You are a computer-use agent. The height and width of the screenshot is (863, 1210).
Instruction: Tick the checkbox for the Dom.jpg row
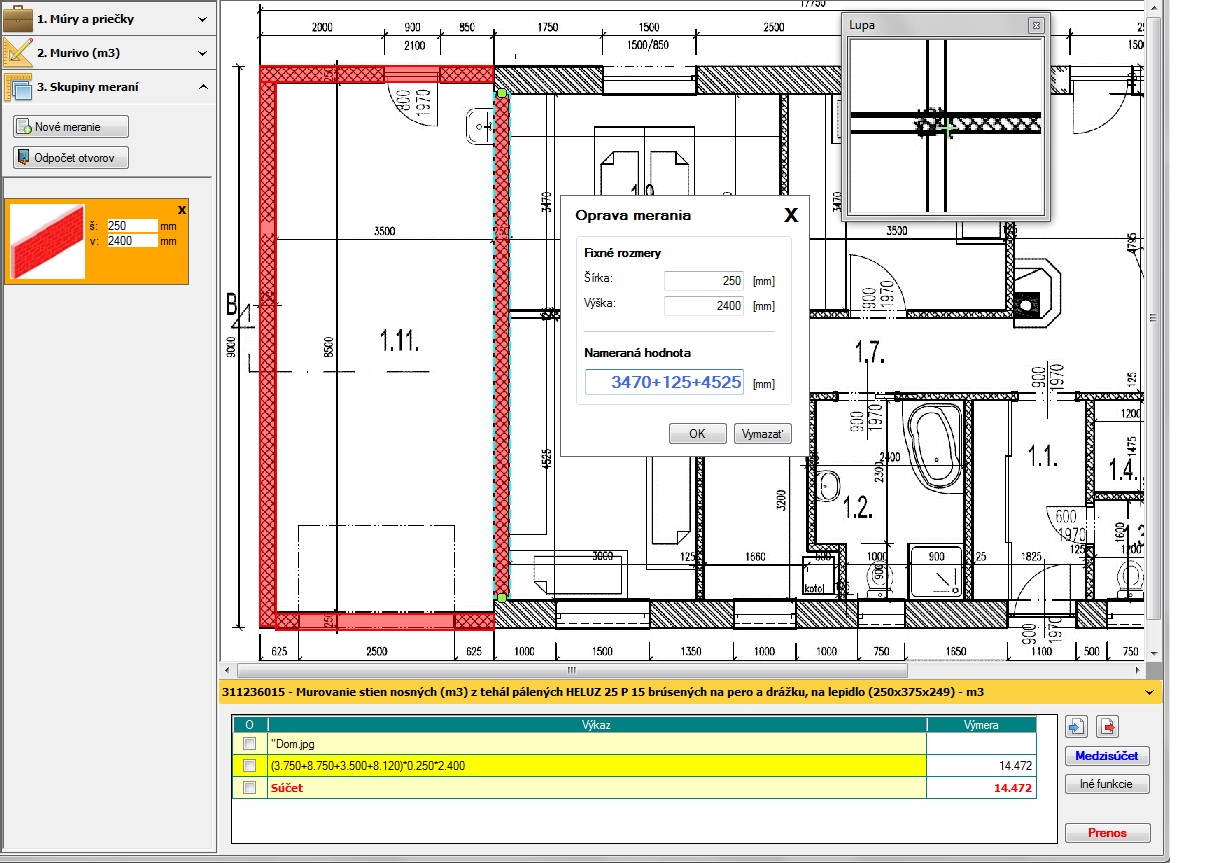[x=250, y=744]
